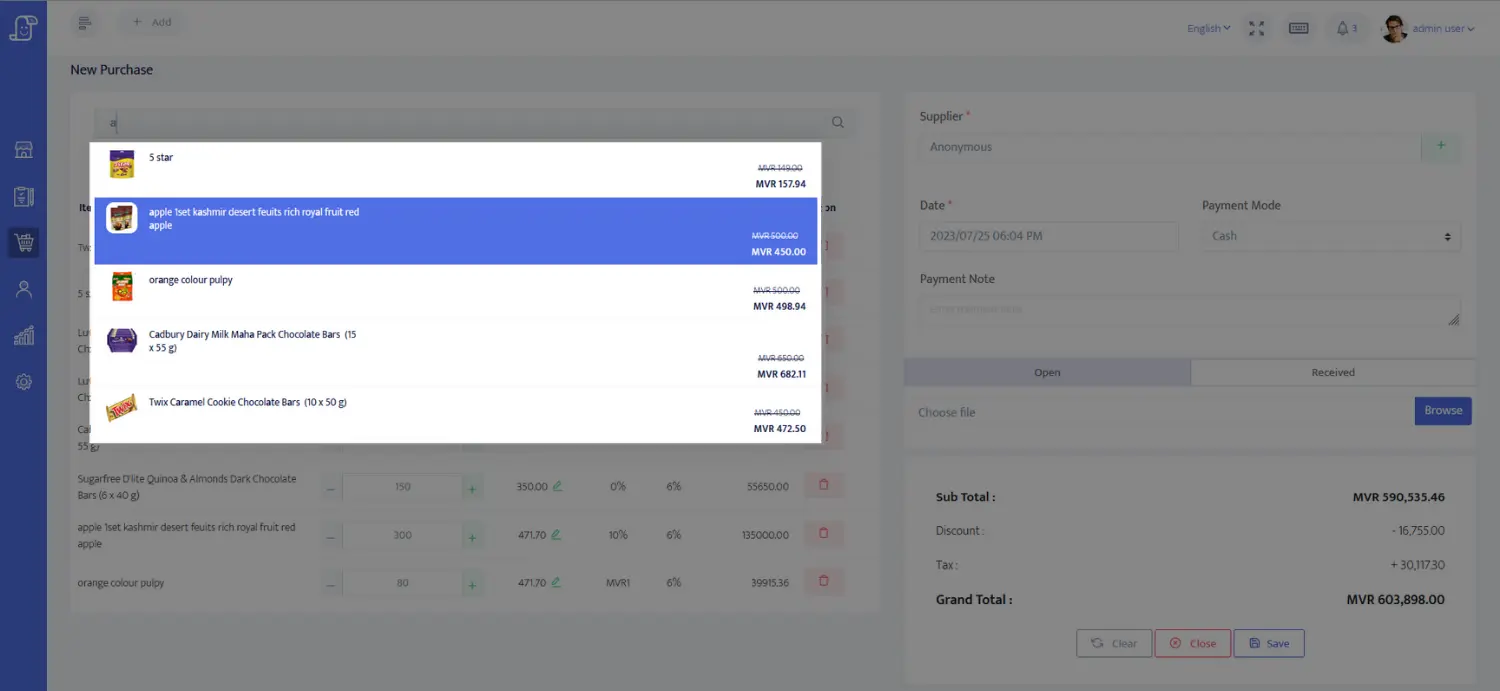Click the notifications bell icon
Image resolution: width=1500 pixels, height=691 pixels.
[1342, 28]
